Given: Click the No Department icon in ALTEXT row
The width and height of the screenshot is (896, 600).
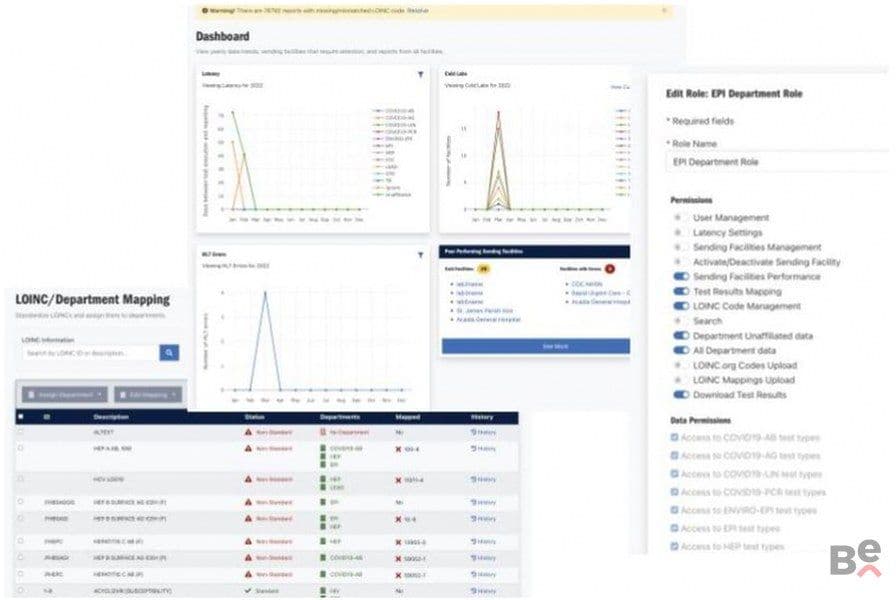Looking at the screenshot, I should click(x=323, y=433).
